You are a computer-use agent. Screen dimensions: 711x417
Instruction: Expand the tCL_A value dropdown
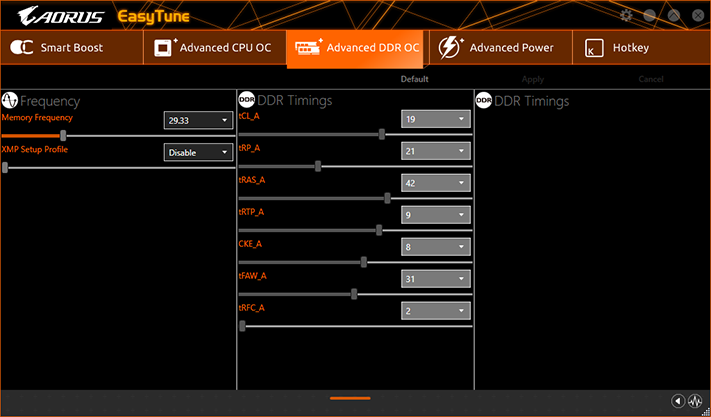(435, 119)
